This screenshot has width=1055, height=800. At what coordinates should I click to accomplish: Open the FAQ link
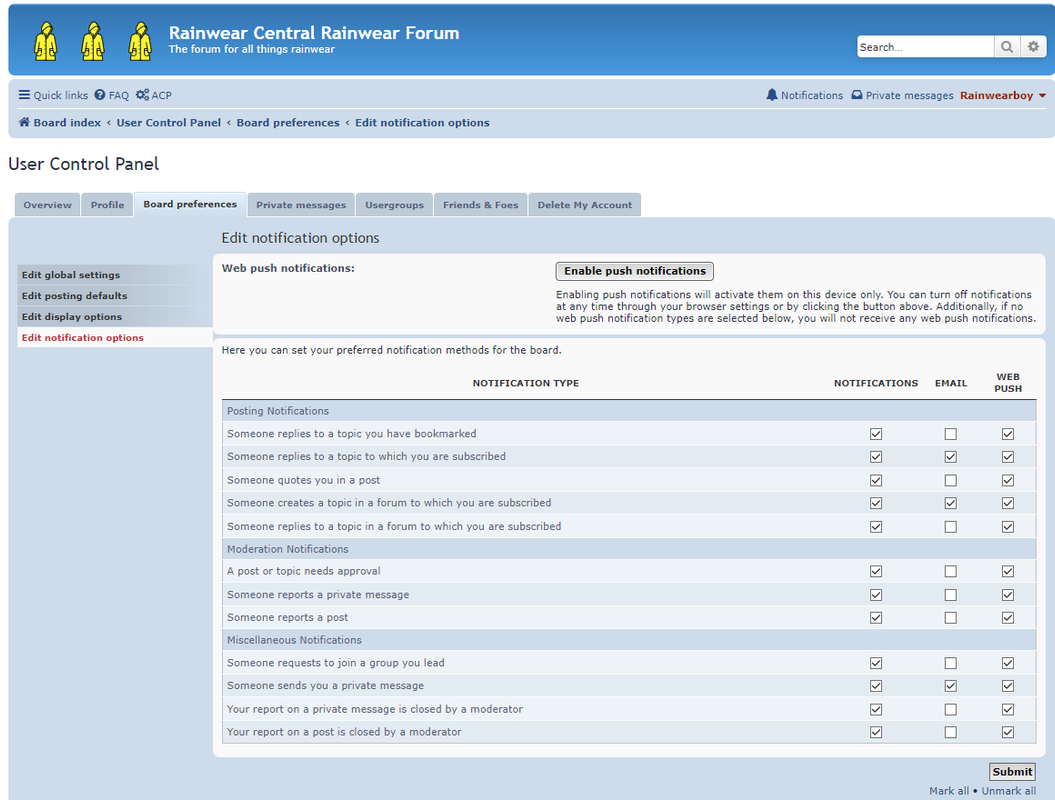click(x=118, y=96)
